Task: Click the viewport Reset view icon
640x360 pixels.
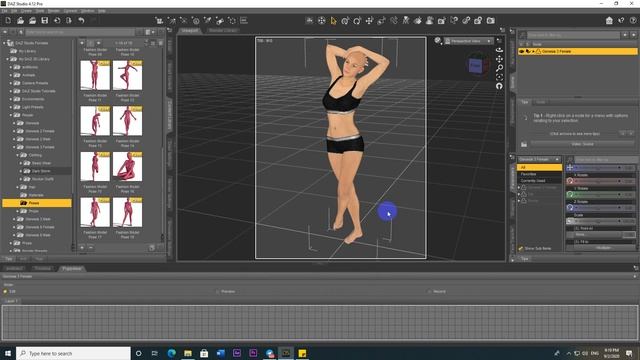Action: click(x=499, y=86)
